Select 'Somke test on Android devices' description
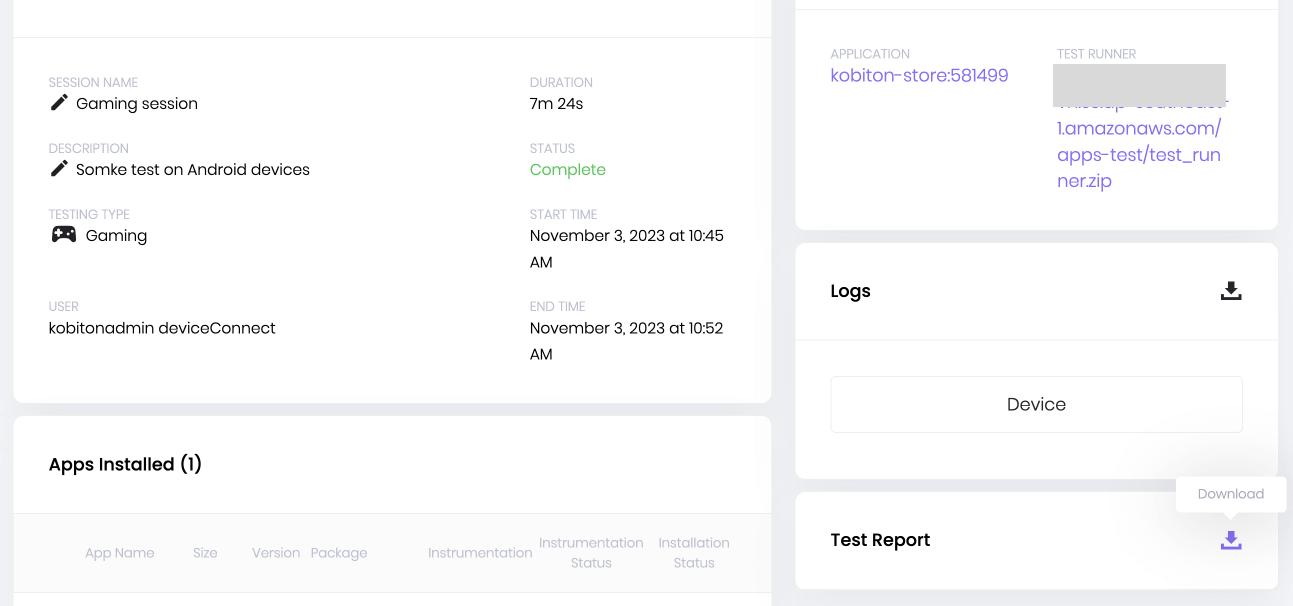Viewport: 1293px width, 606px height. click(x=193, y=170)
